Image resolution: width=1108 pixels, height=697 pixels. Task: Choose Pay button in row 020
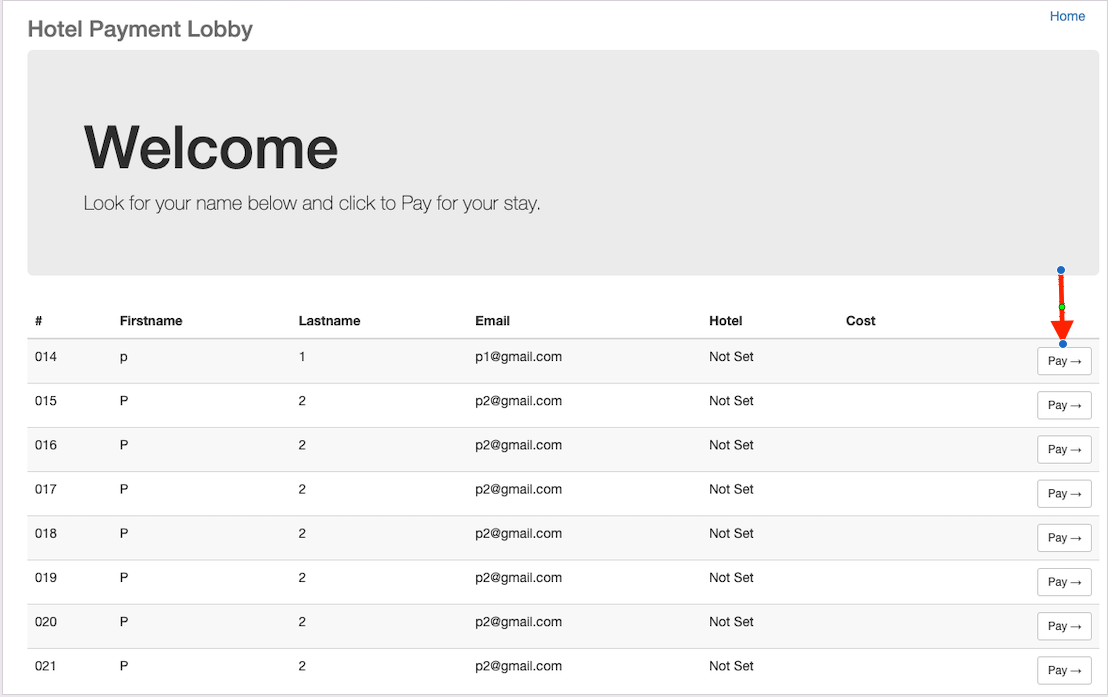pyautogui.click(x=1063, y=626)
